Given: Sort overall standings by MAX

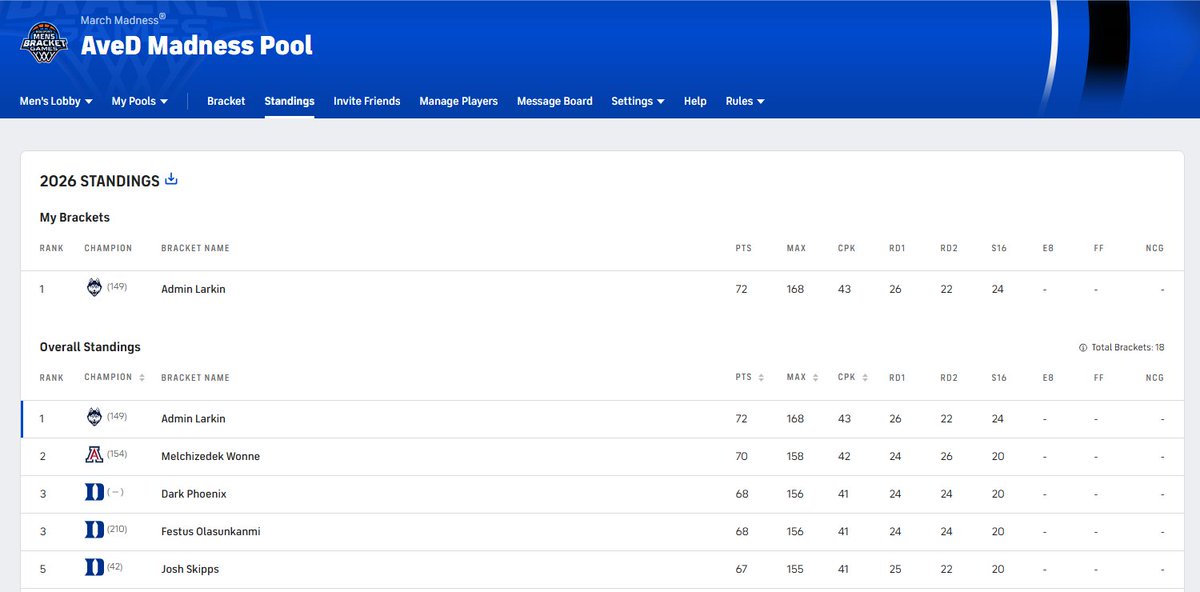Looking at the screenshot, I should pos(803,378).
